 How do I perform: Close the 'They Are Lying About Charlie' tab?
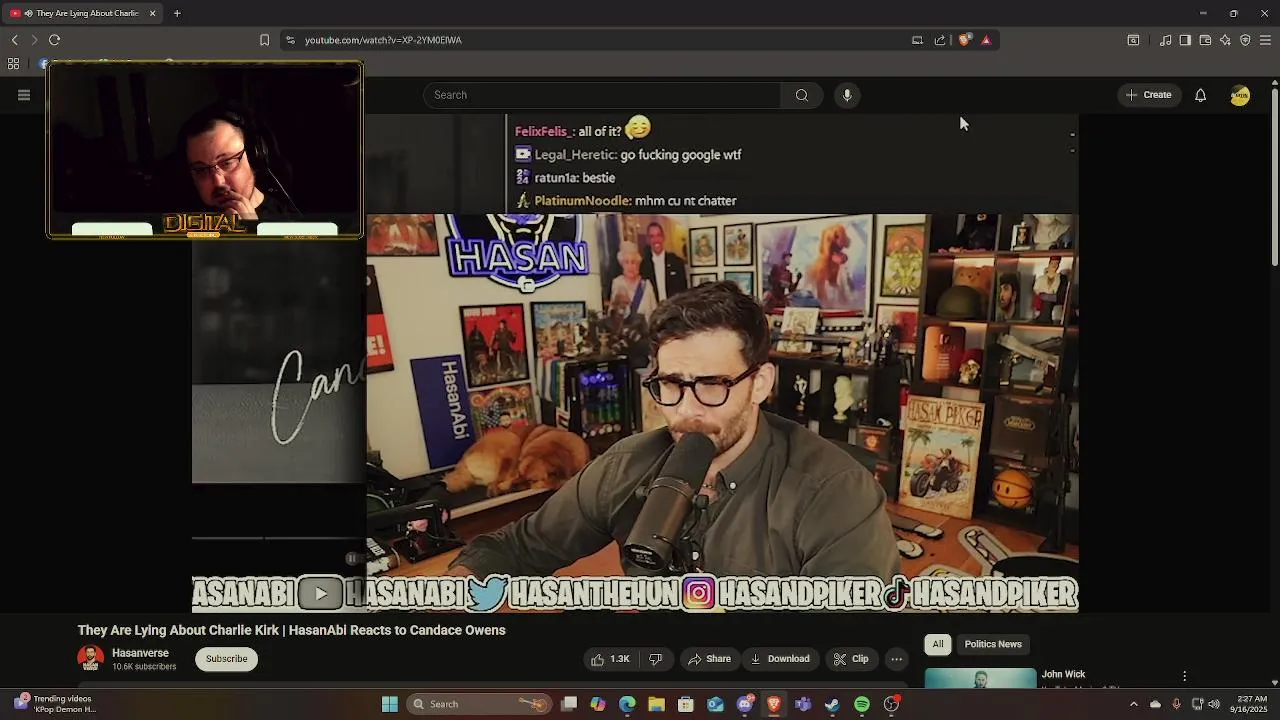coord(153,13)
